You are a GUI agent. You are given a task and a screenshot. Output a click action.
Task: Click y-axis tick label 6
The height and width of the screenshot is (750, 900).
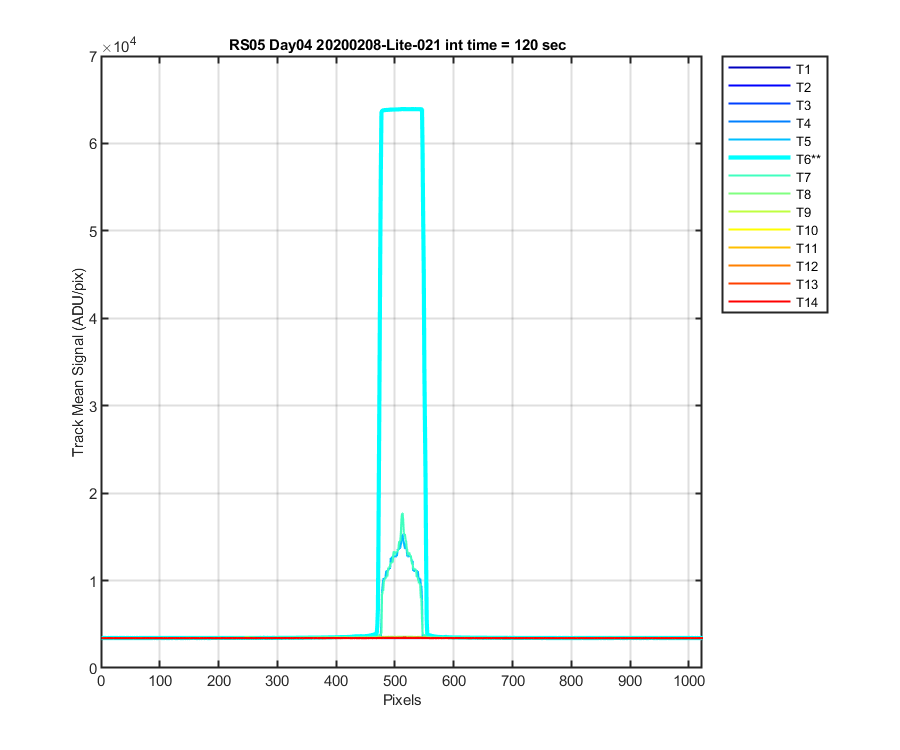click(93, 144)
